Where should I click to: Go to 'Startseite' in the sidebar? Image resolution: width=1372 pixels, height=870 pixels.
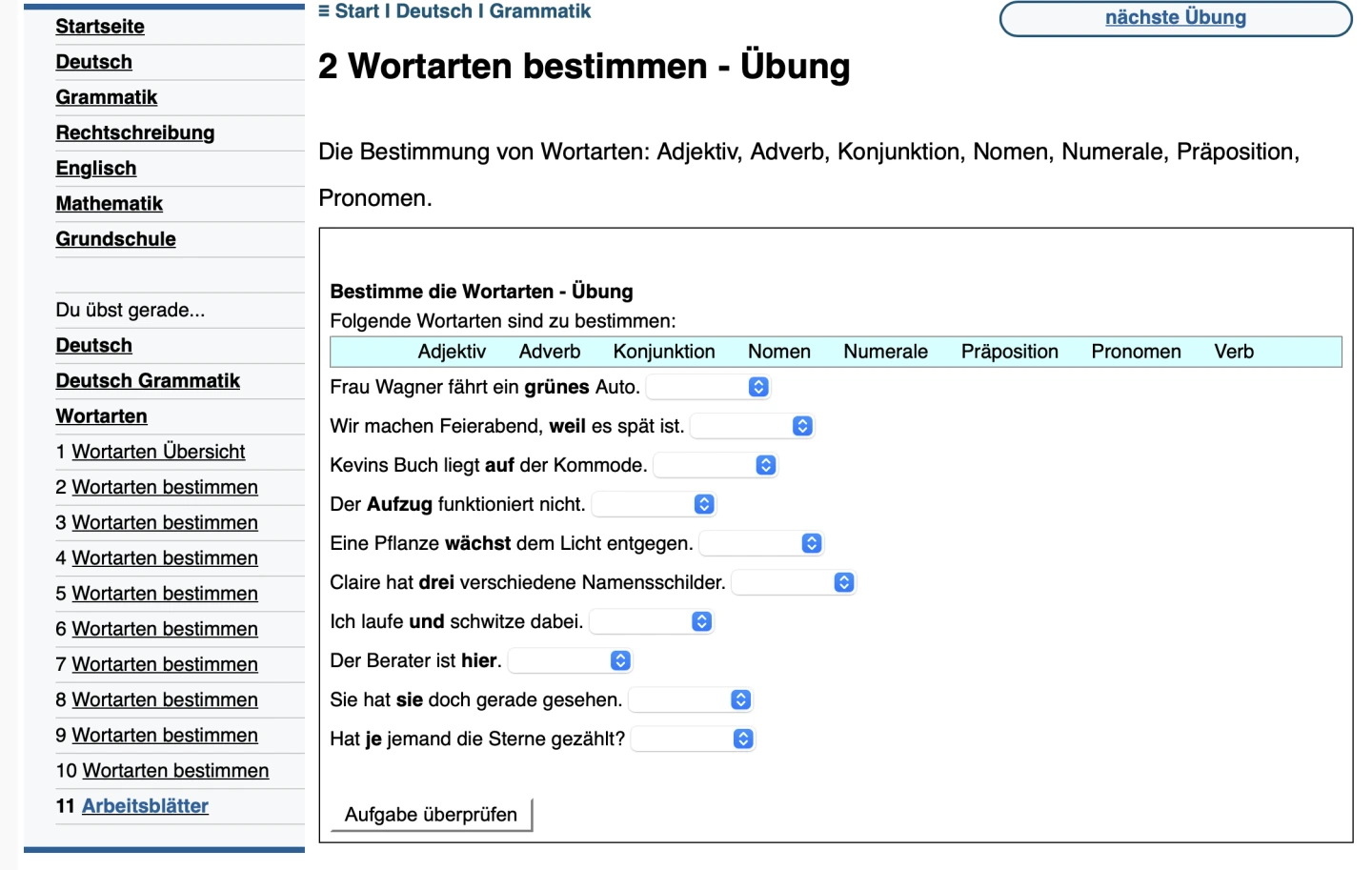pos(100,27)
